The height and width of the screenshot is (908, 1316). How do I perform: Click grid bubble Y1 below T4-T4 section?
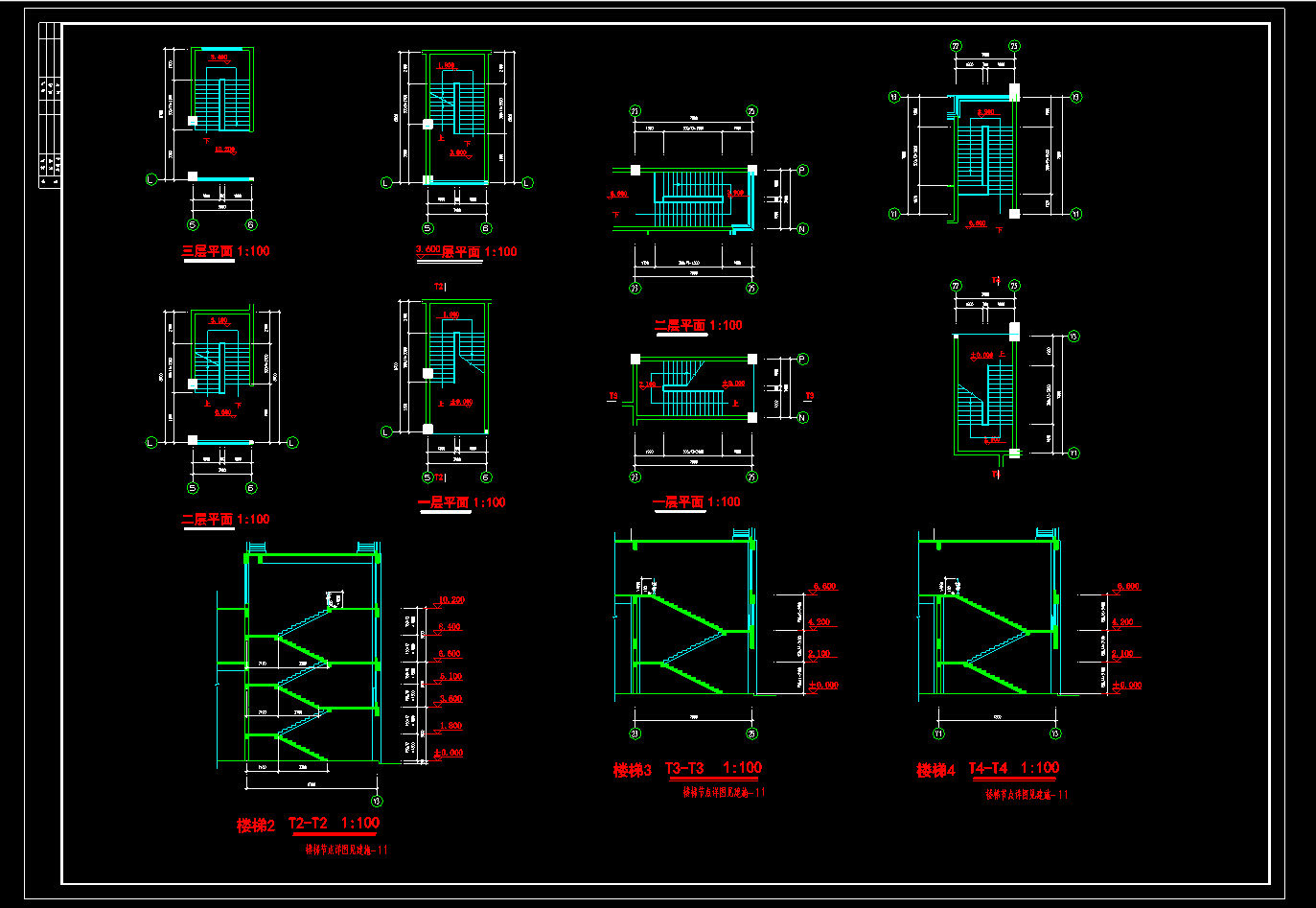click(938, 733)
